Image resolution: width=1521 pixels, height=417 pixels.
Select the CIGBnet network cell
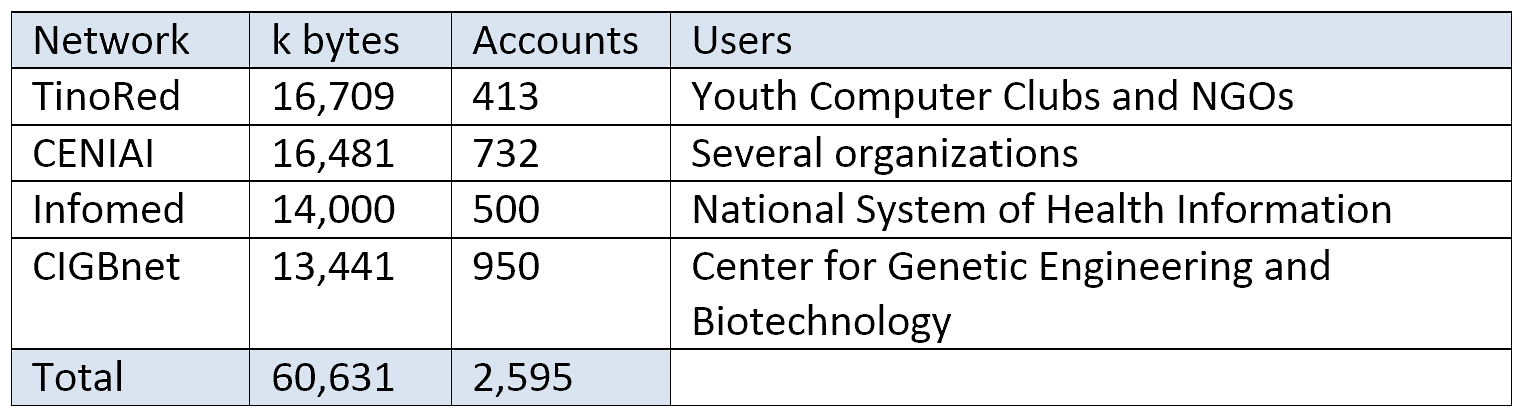[130, 293]
